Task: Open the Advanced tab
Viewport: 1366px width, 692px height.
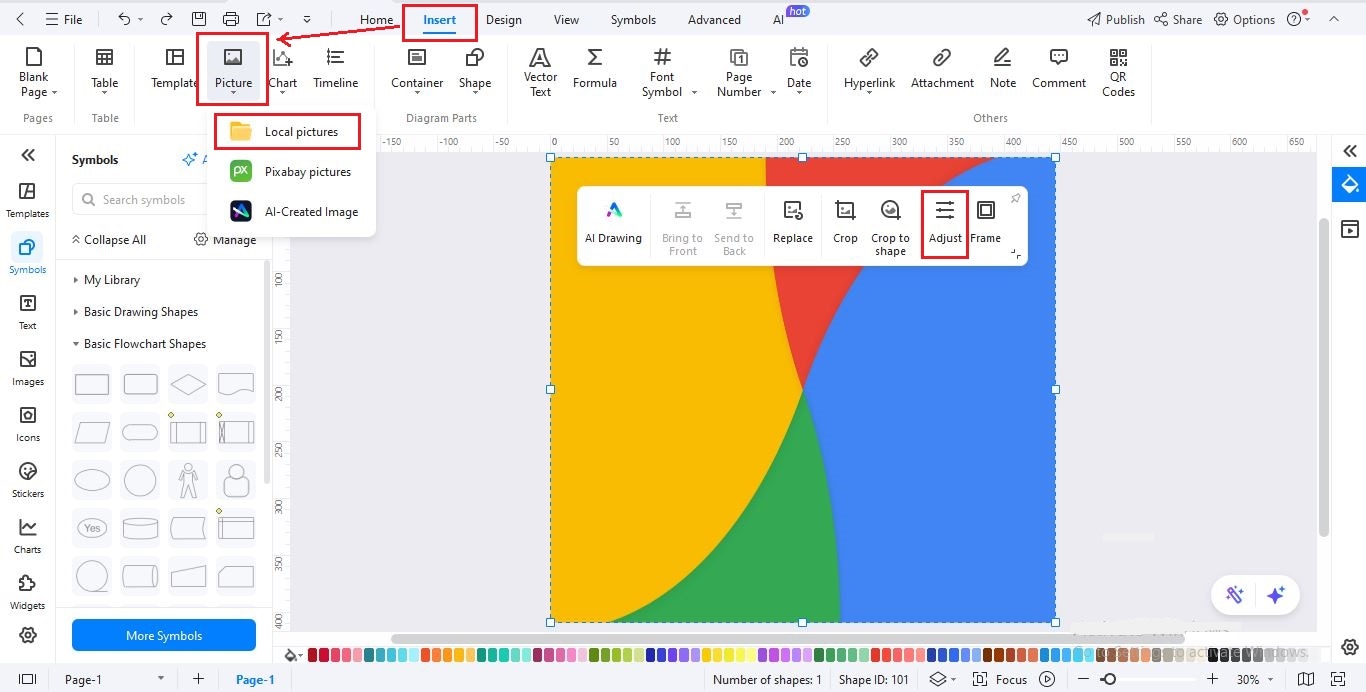Action: [714, 19]
